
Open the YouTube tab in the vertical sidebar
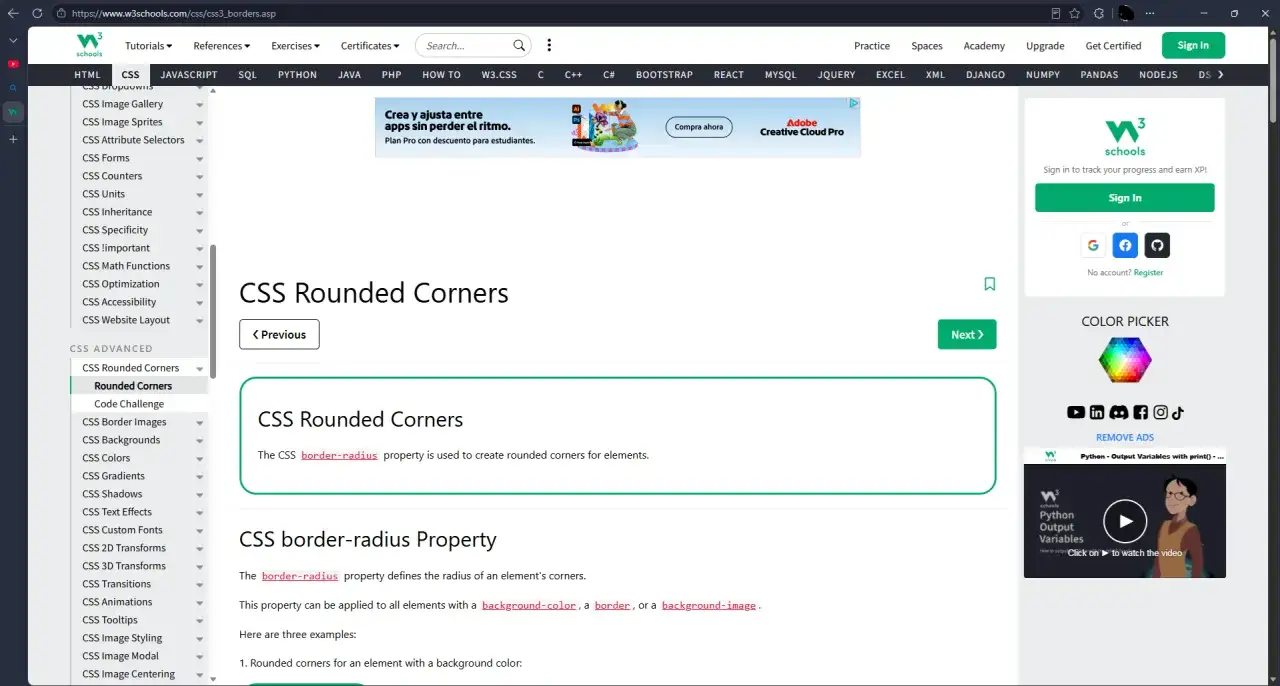(13, 64)
